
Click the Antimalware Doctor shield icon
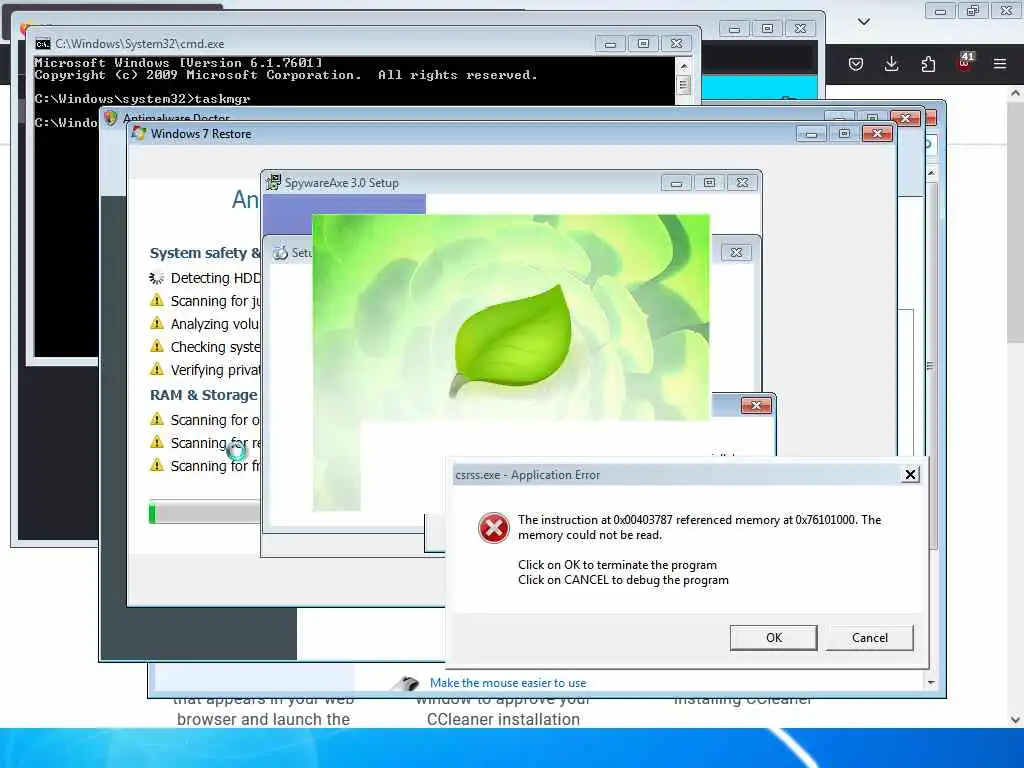coord(110,118)
